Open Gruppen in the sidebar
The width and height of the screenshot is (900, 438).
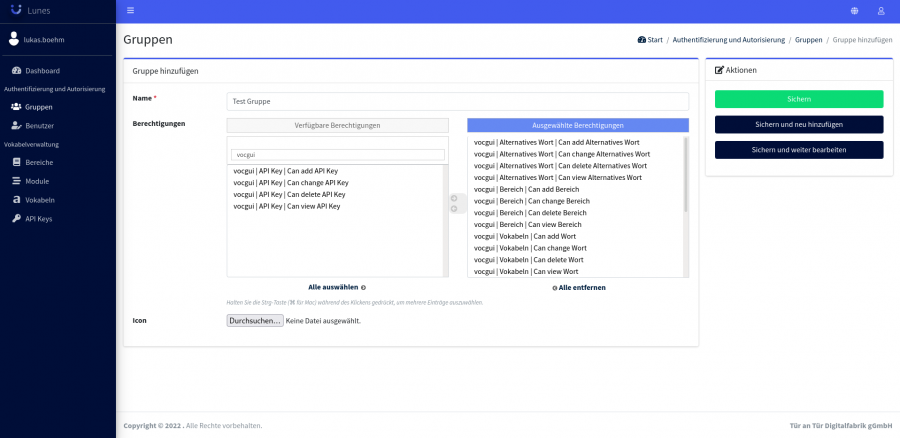tap(39, 106)
